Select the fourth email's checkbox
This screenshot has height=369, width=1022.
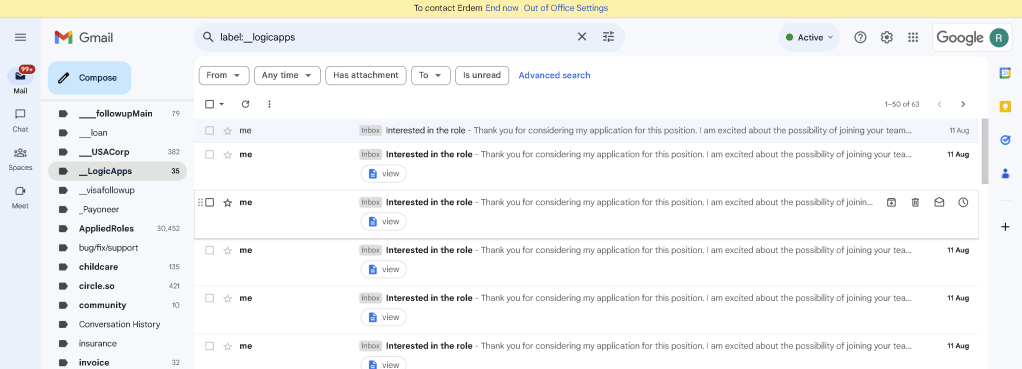[x=209, y=250]
